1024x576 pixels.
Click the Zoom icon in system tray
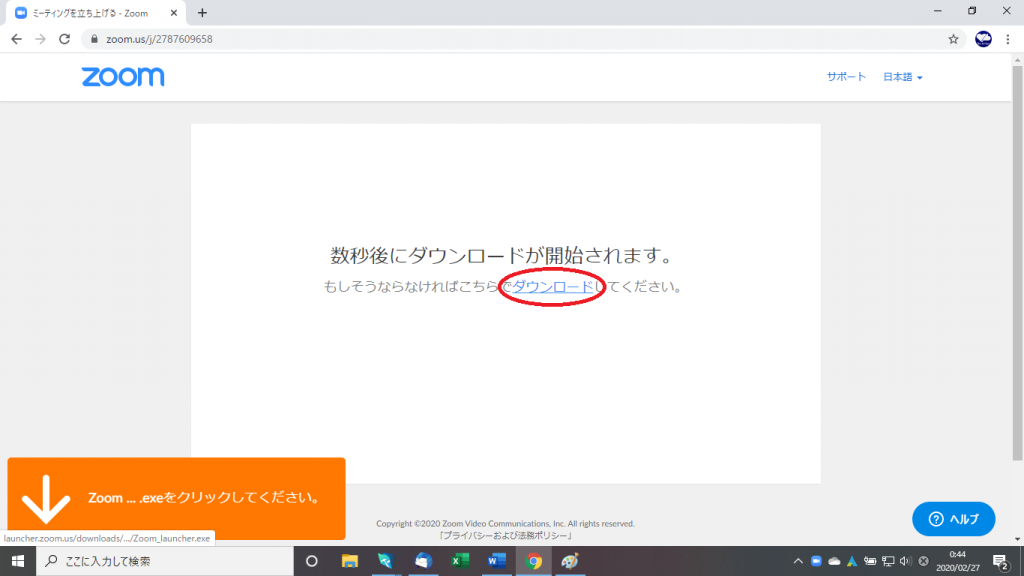pos(816,561)
